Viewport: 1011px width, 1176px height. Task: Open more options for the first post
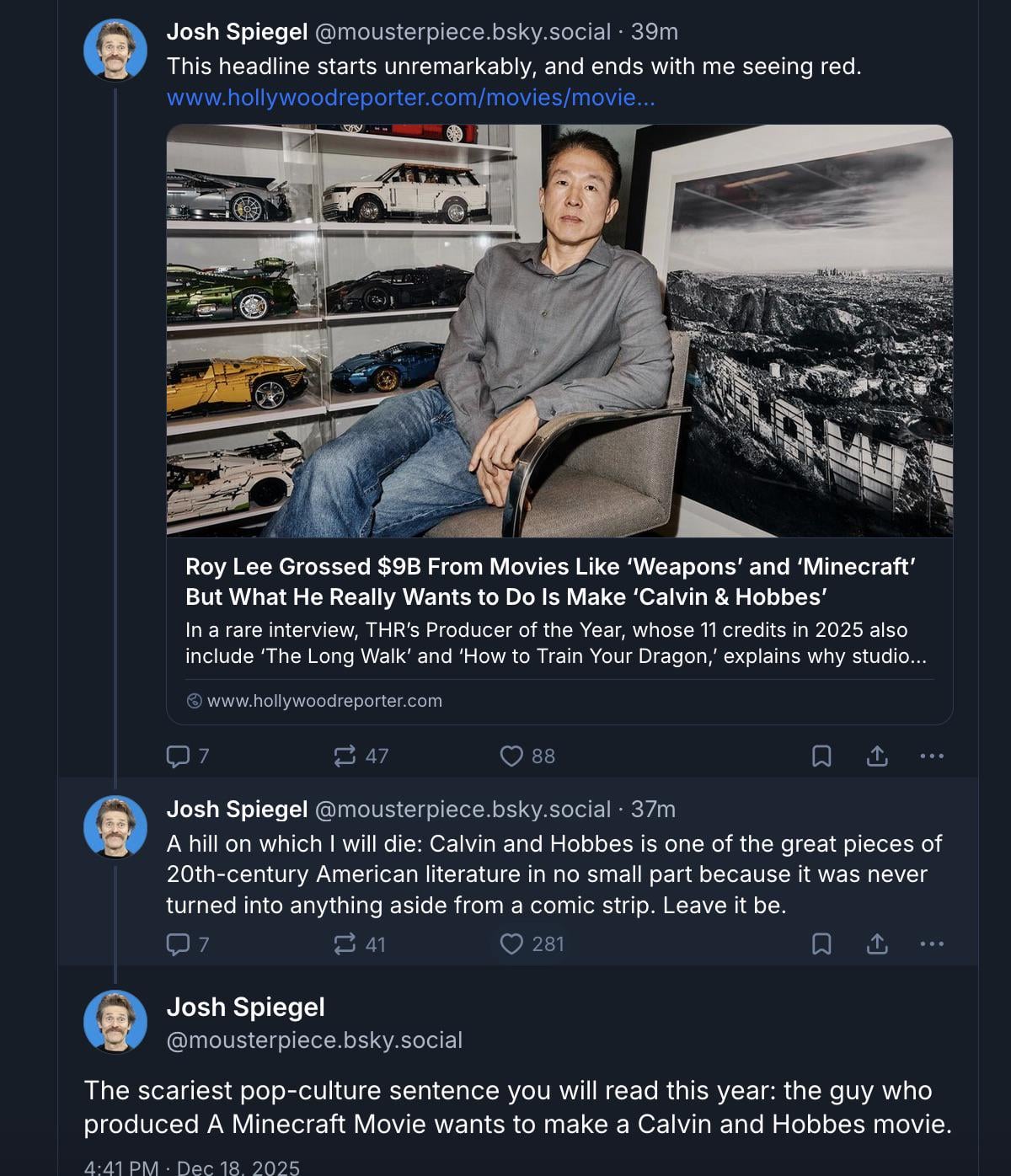pos(932,756)
